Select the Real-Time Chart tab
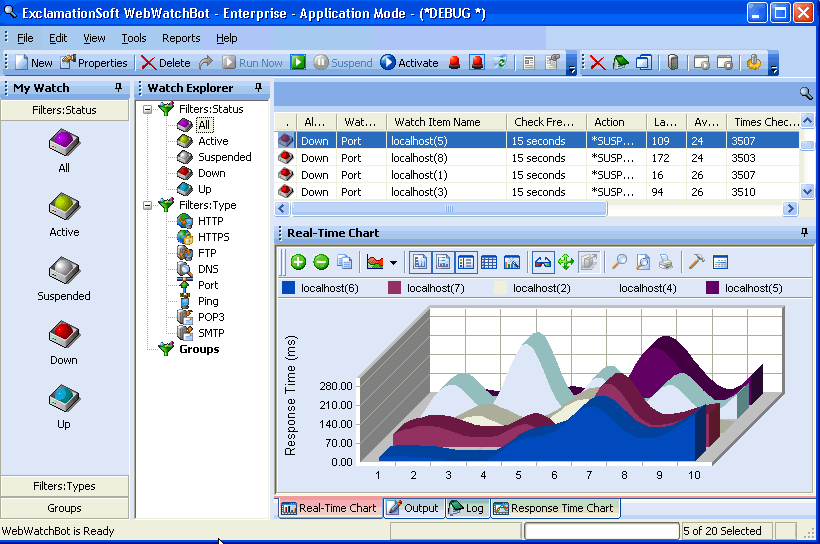The width and height of the screenshot is (820, 544). (x=329, y=508)
